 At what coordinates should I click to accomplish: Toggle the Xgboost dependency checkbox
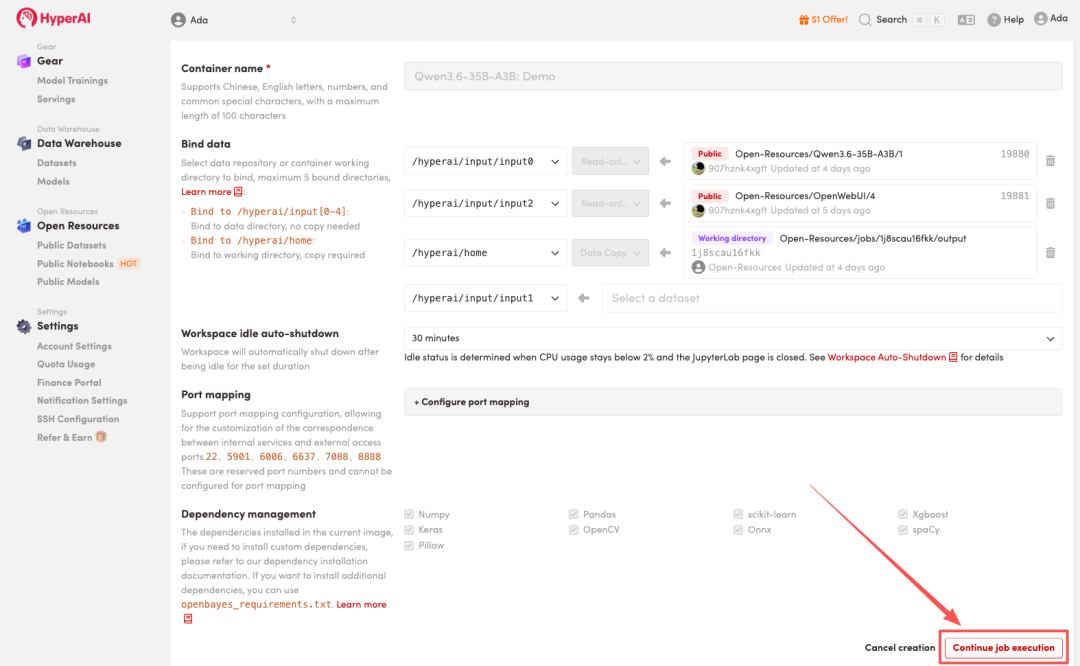pos(903,514)
